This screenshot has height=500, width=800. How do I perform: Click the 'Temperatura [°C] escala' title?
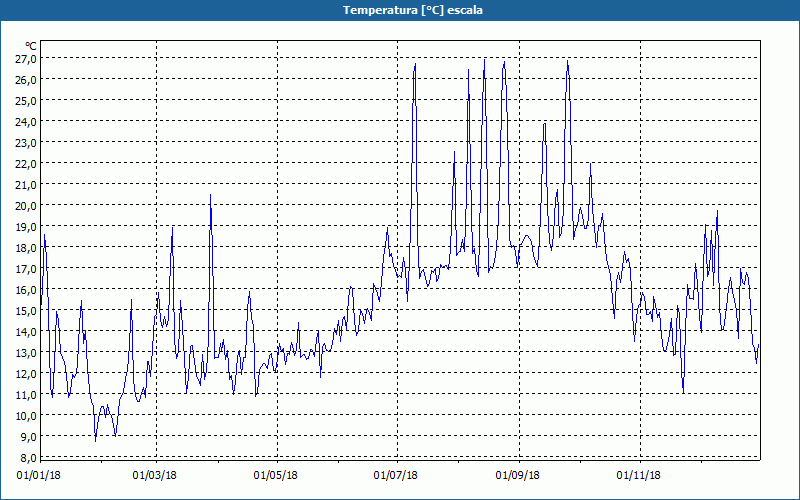[413, 10]
